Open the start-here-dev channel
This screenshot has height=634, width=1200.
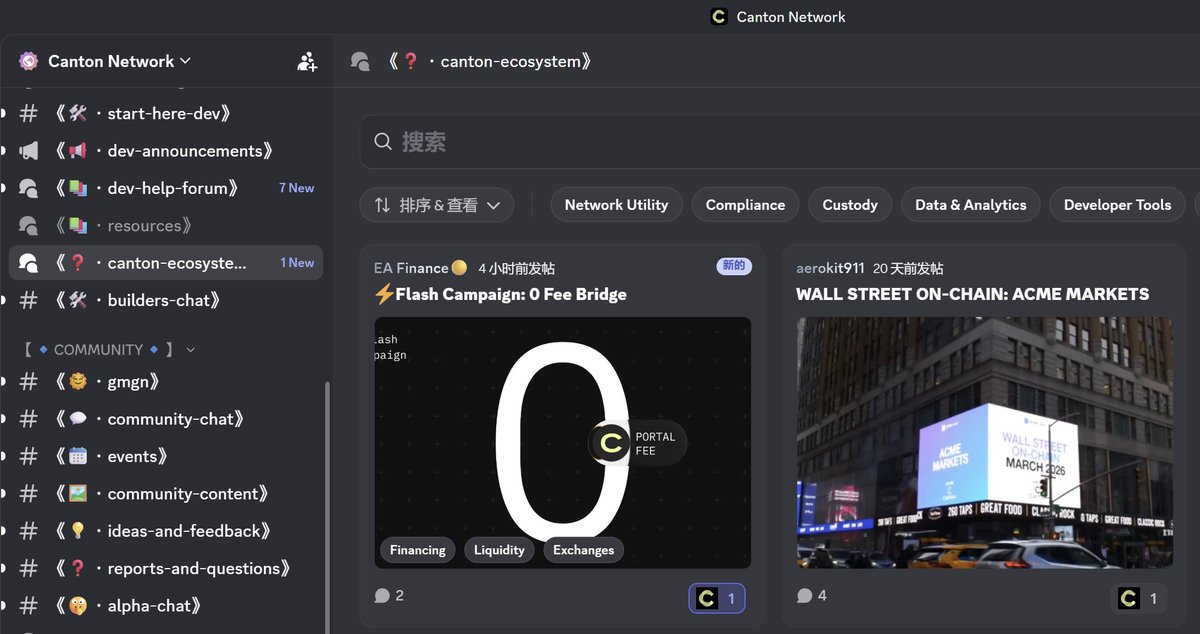pyautogui.click(x=166, y=114)
